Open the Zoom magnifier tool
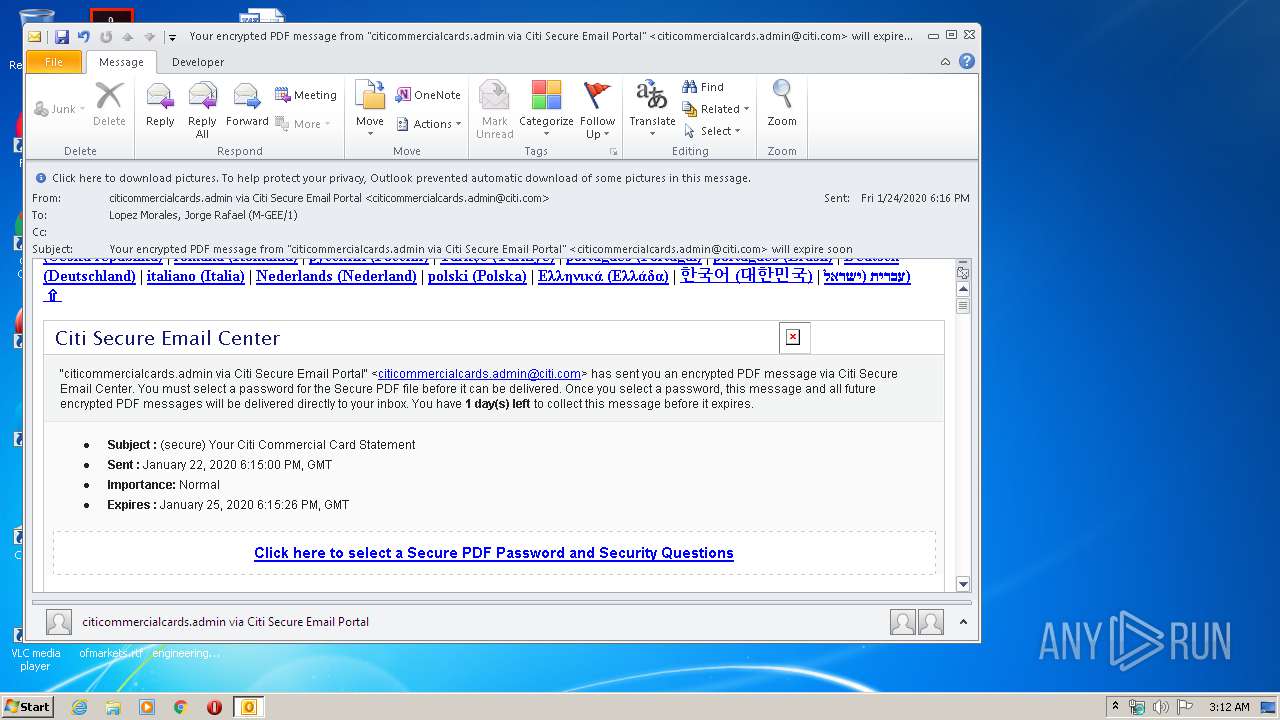Image resolution: width=1280 pixels, height=720 pixels. (782, 104)
